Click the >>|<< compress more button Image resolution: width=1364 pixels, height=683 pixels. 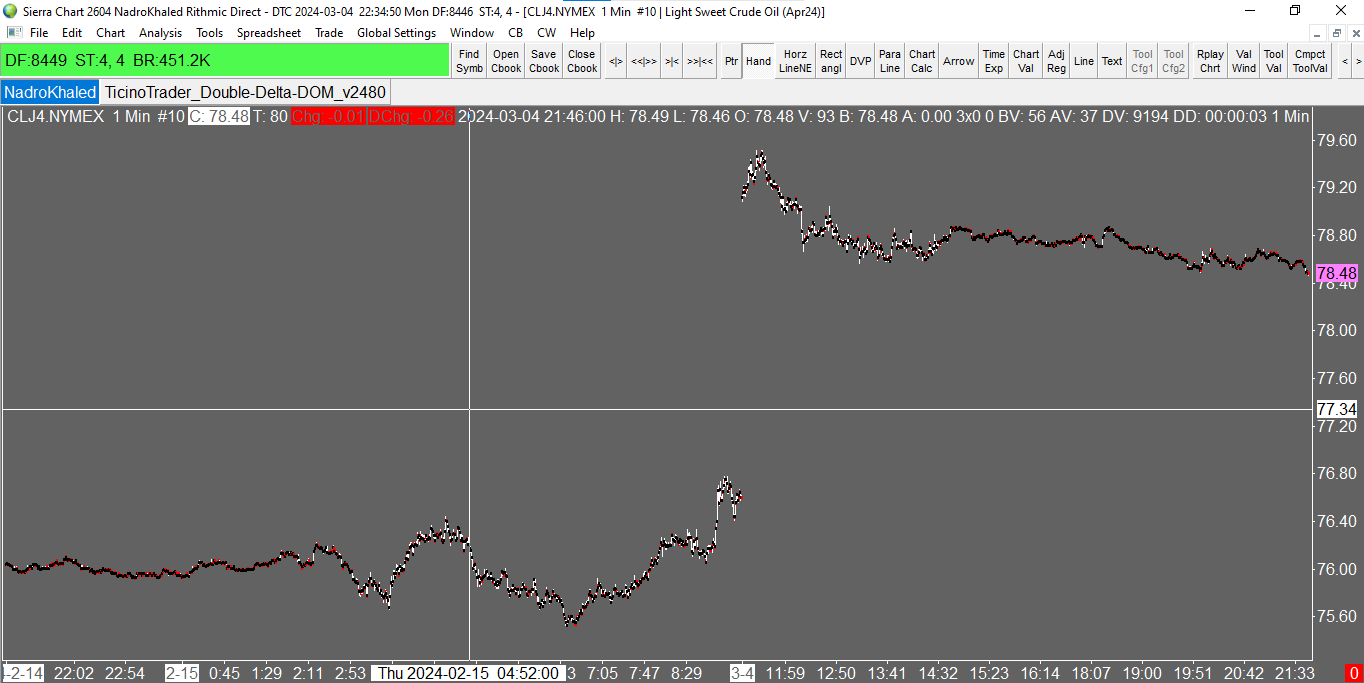pos(701,61)
